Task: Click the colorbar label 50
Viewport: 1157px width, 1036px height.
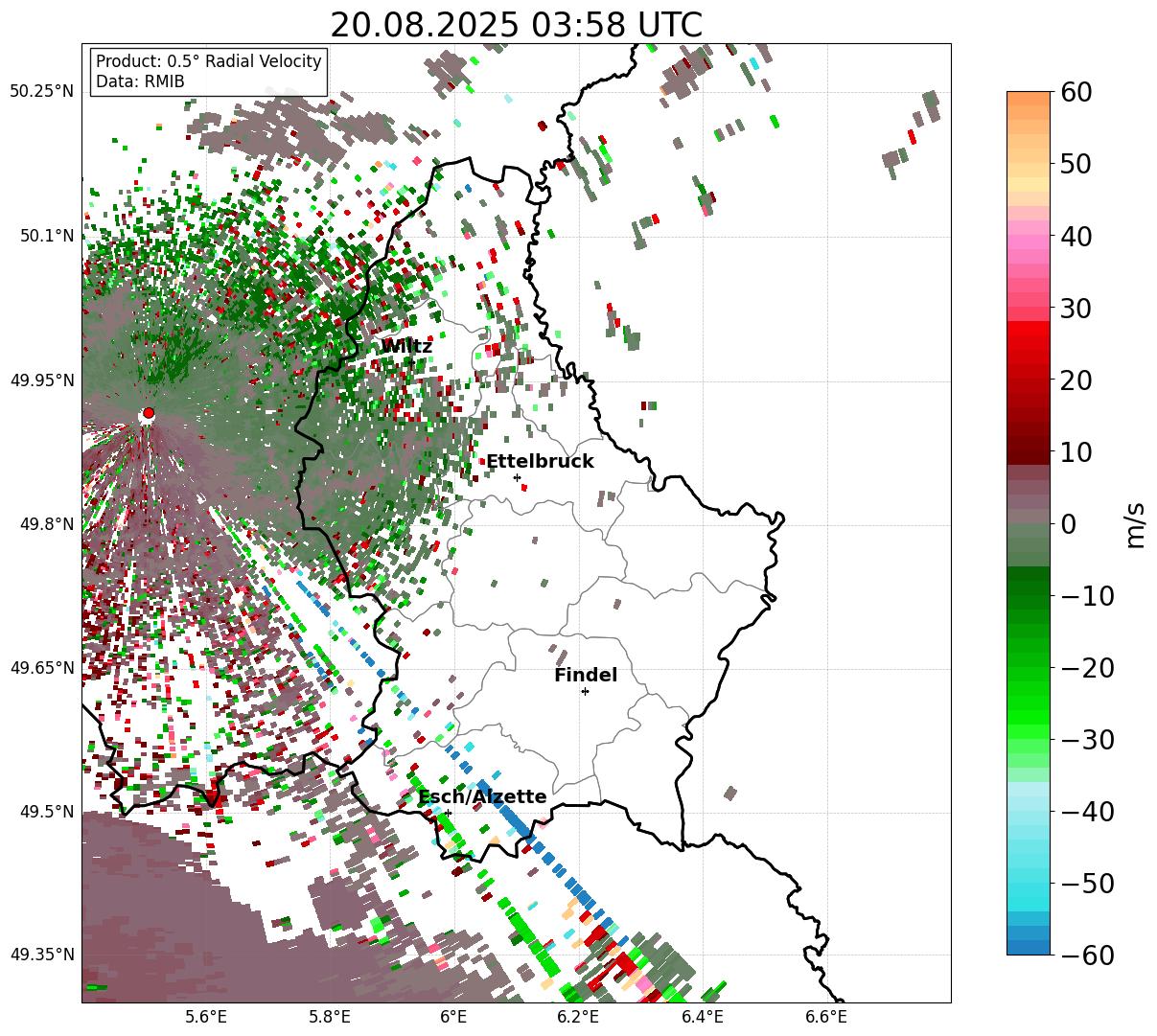Action: (1075, 164)
